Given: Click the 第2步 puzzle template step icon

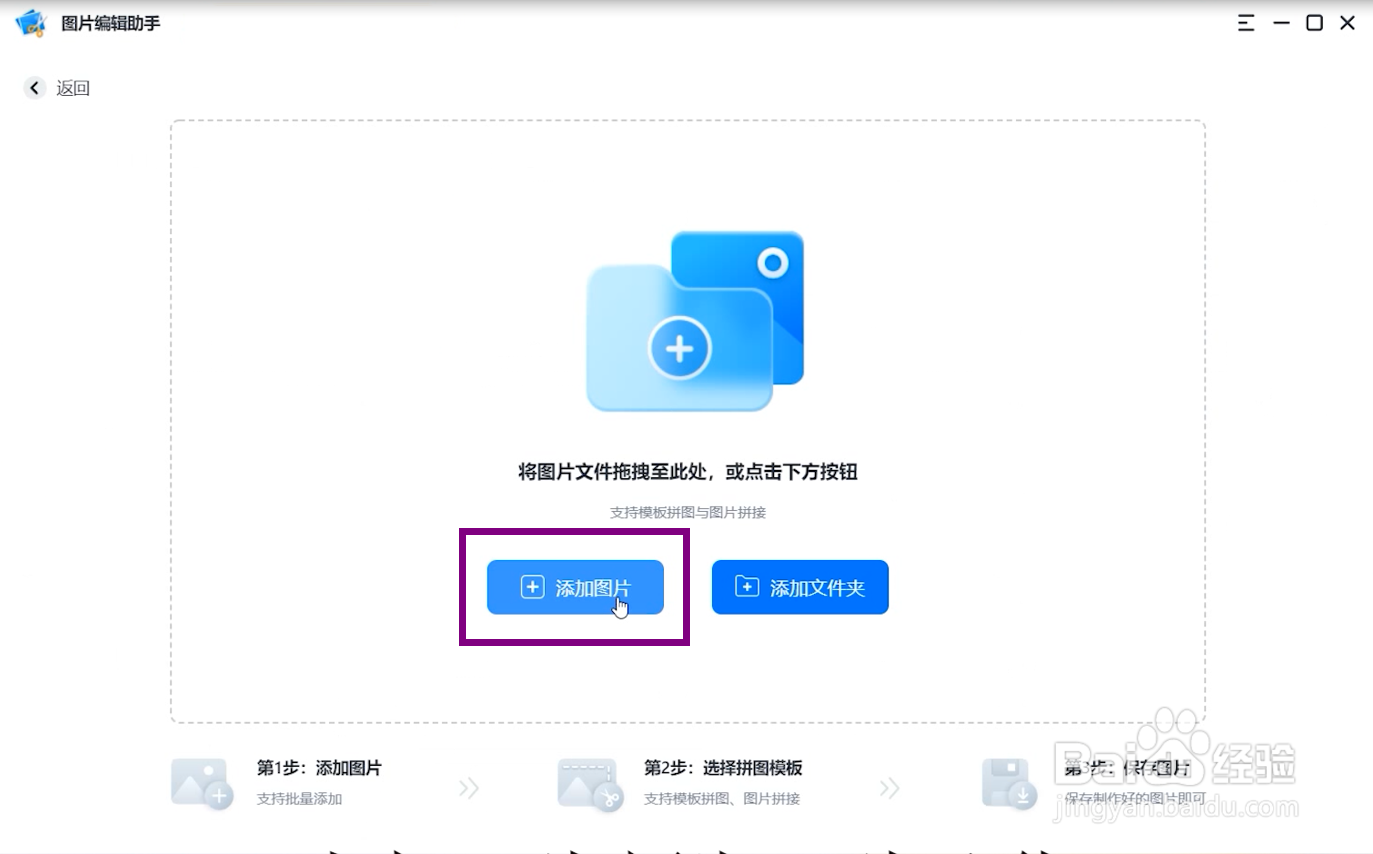Looking at the screenshot, I should [x=590, y=783].
